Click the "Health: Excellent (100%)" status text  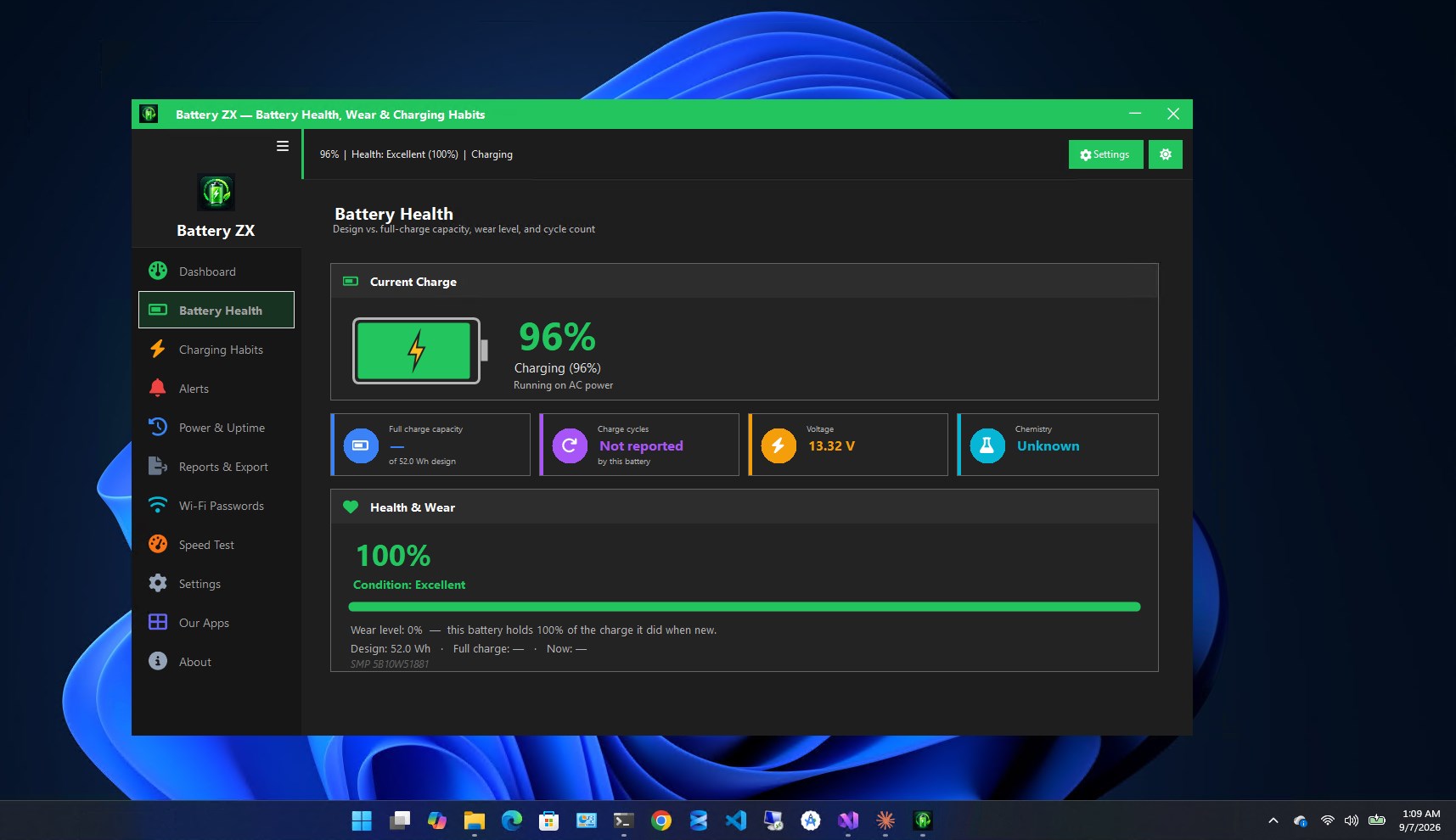coord(405,154)
